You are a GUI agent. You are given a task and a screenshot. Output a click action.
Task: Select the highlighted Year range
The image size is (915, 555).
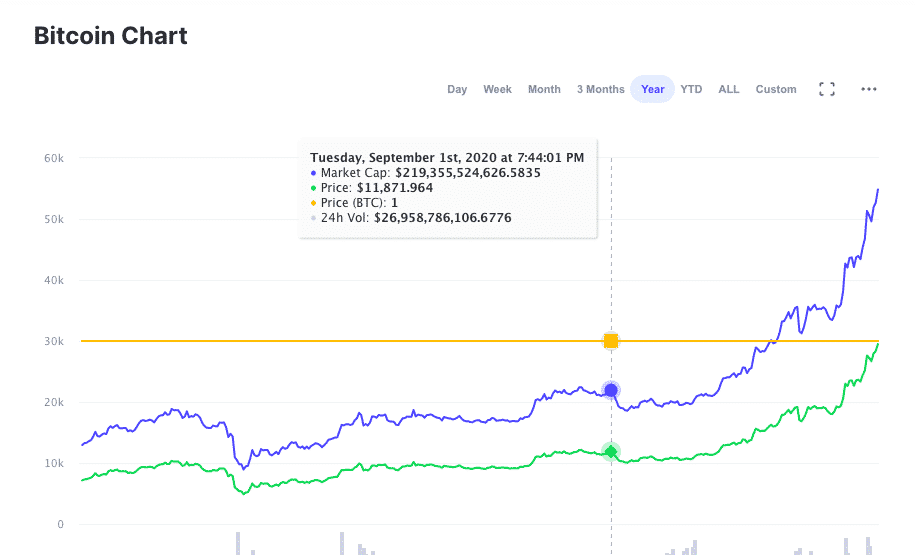click(x=652, y=89)
